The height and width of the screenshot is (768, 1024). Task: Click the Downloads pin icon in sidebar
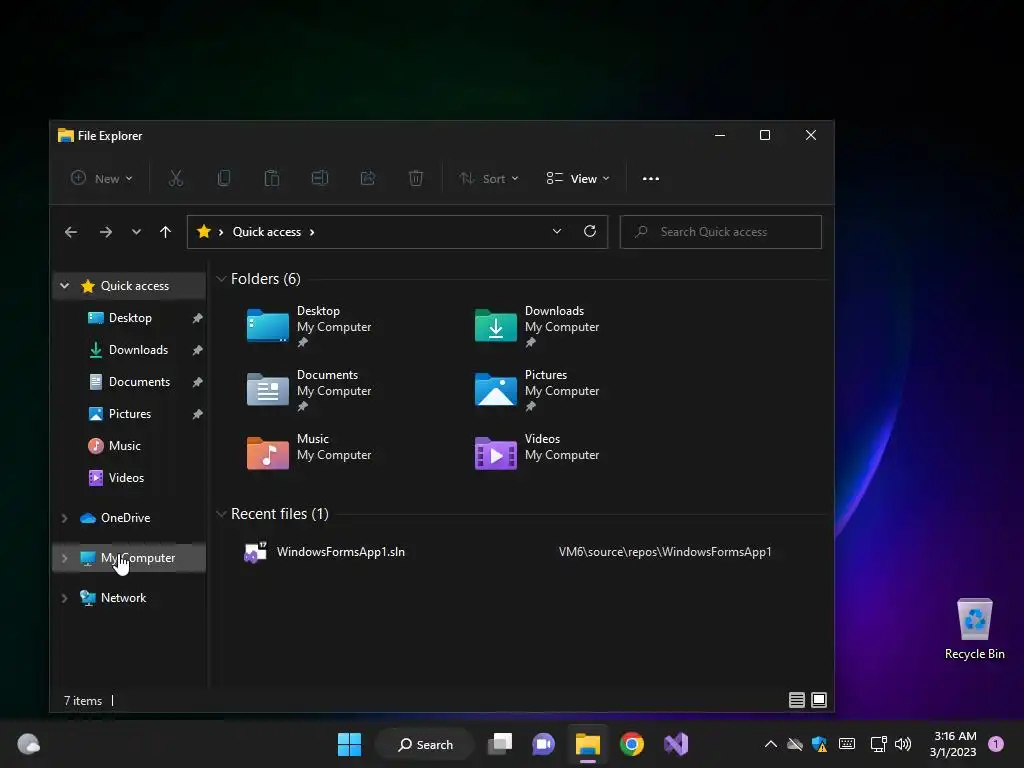[x=197, y=350]
